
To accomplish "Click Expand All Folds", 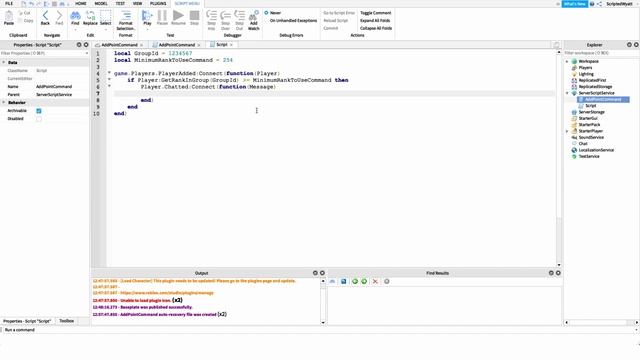I will tap(375, 20).
